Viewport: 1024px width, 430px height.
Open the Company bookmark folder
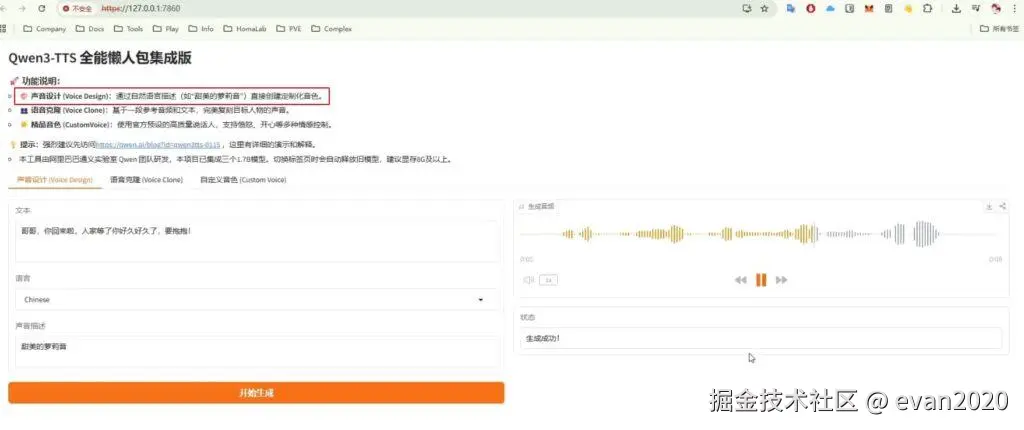pos(44,29)
